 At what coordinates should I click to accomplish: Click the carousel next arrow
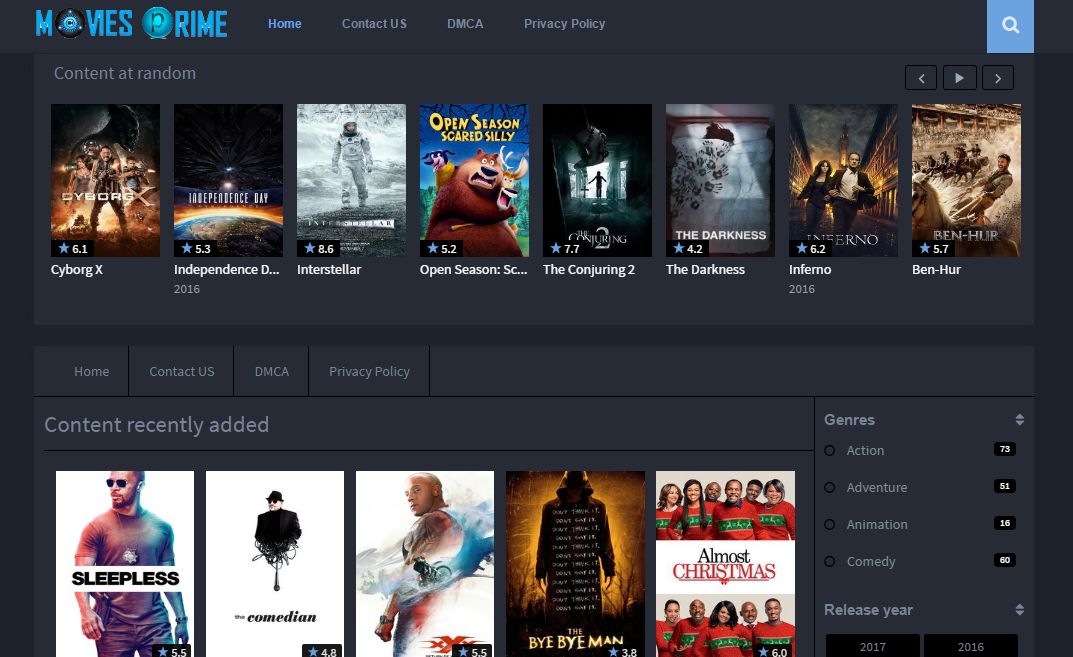tap(997, 77)
